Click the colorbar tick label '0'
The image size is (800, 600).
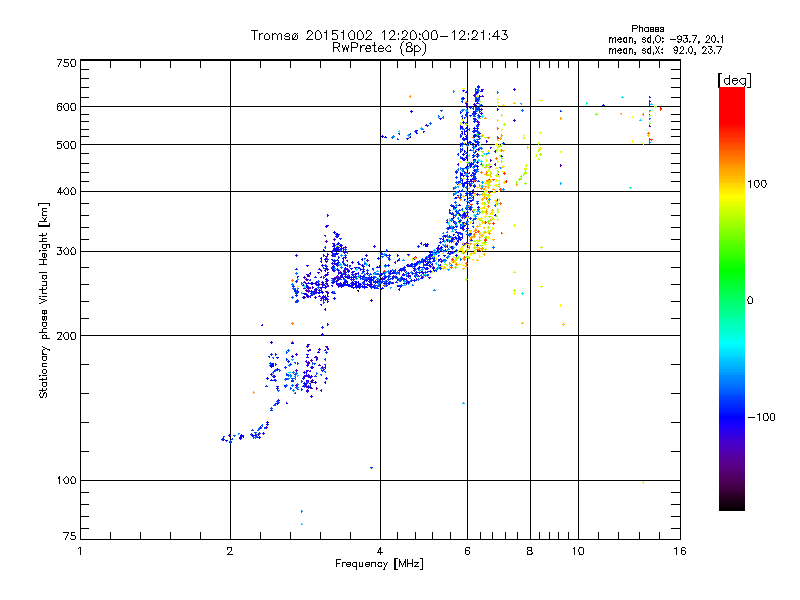[750, 301]
